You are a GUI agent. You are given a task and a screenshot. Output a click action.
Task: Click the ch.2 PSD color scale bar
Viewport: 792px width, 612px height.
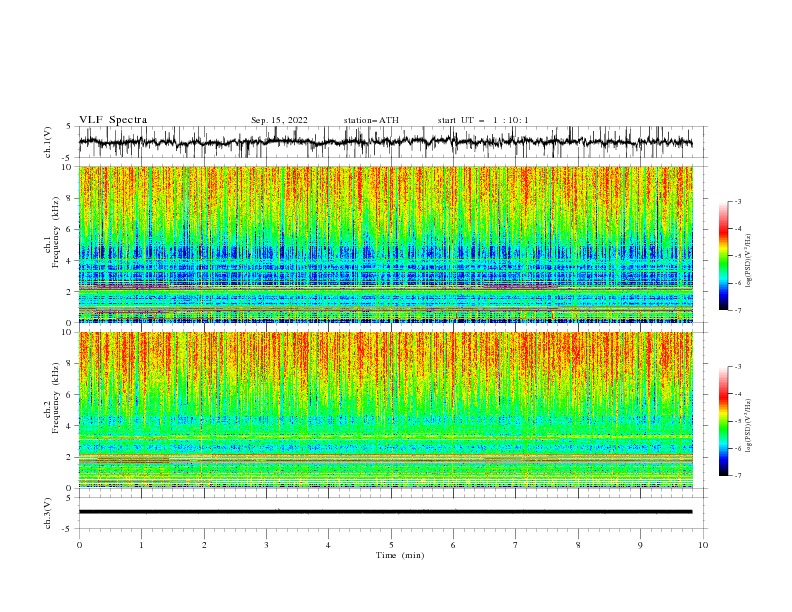click(x=723, y=421)
